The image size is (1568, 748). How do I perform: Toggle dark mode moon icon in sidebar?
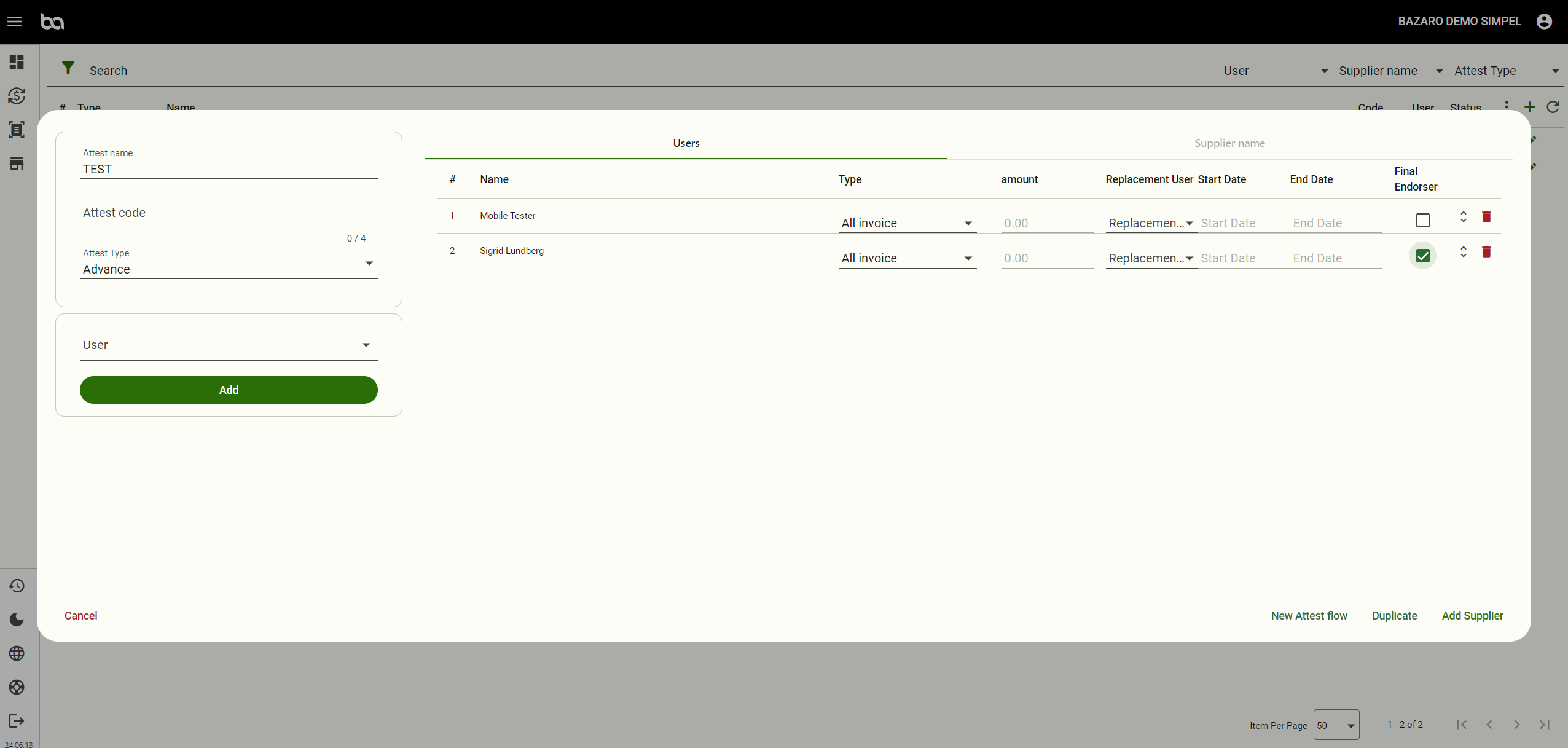(x=17, y=620)
